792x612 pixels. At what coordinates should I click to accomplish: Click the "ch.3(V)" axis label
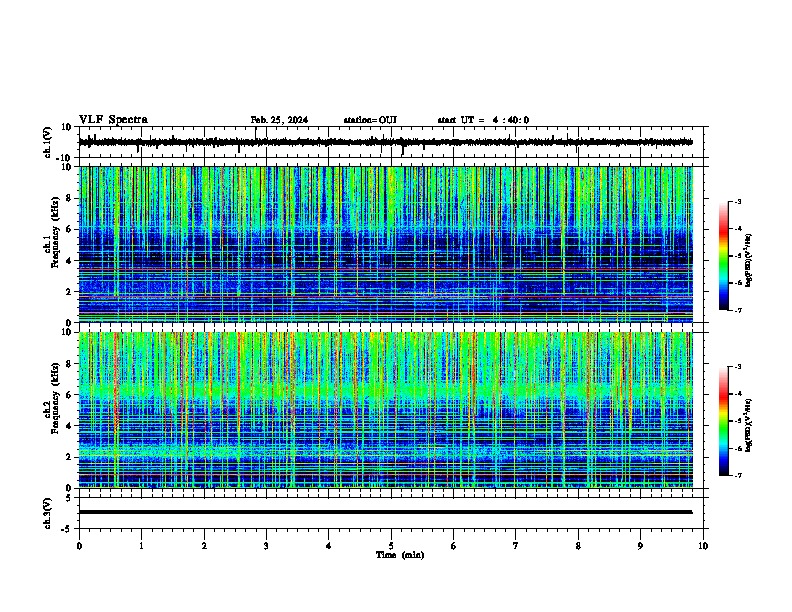coord(48,513)
